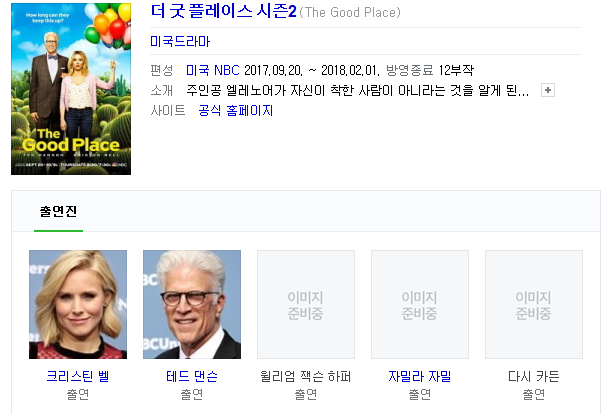Open the 미국 NBC broadcaster link
602x414 pixels.
[x=212, y=70]
